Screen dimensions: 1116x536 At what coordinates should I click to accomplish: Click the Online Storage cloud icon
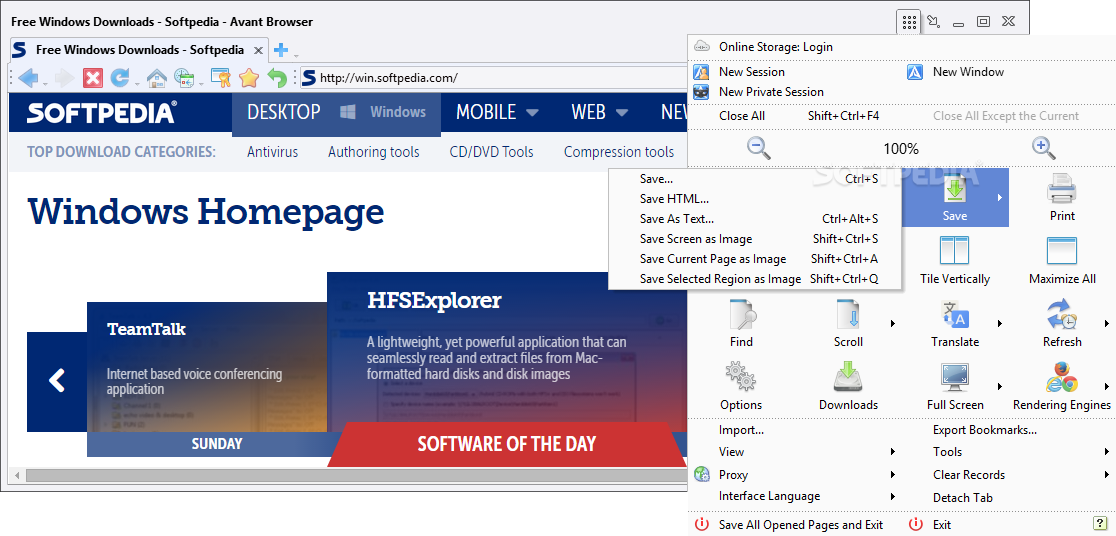[x=702, y=47]
